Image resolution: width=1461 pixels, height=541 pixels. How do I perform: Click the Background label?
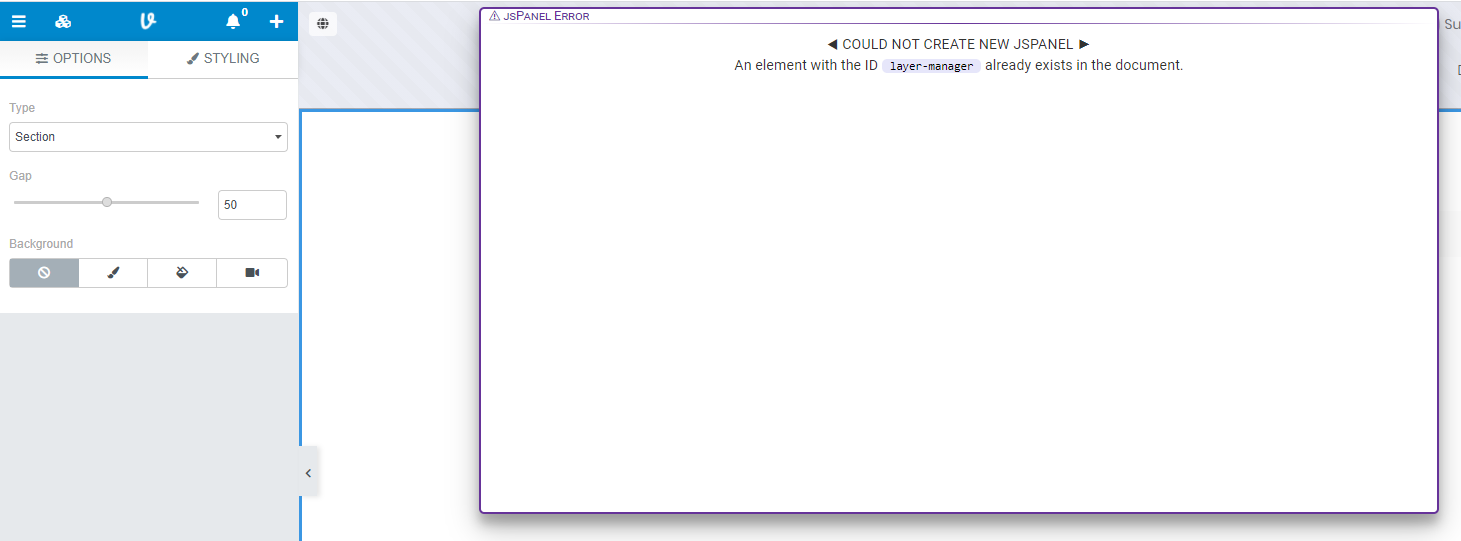[41, 244]
